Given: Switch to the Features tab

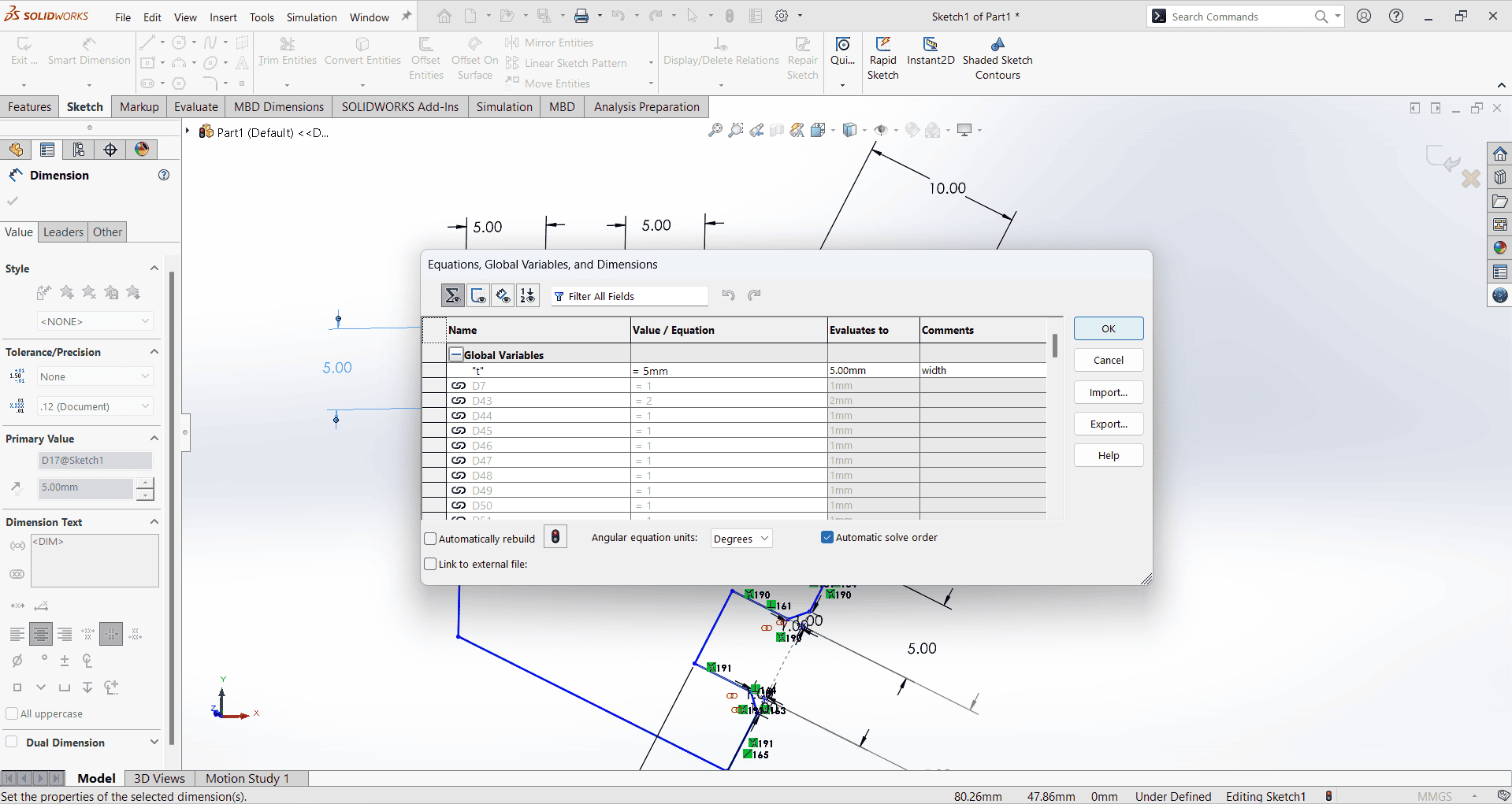Looking at the screenshot, I should coord(30,107).
